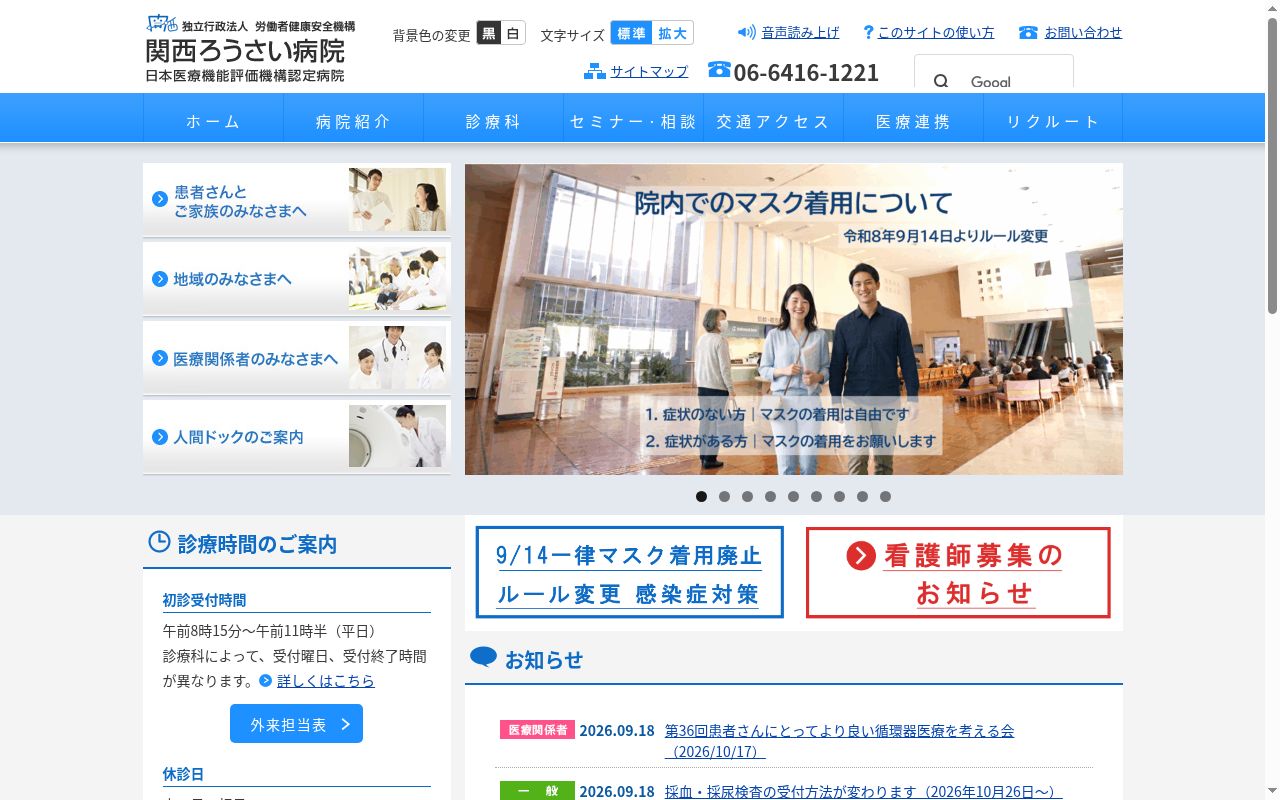Click the arrow icon beside 患者さんとご家族のみなさまへ
1280x800 pixels.
click(x=160, y=199)
